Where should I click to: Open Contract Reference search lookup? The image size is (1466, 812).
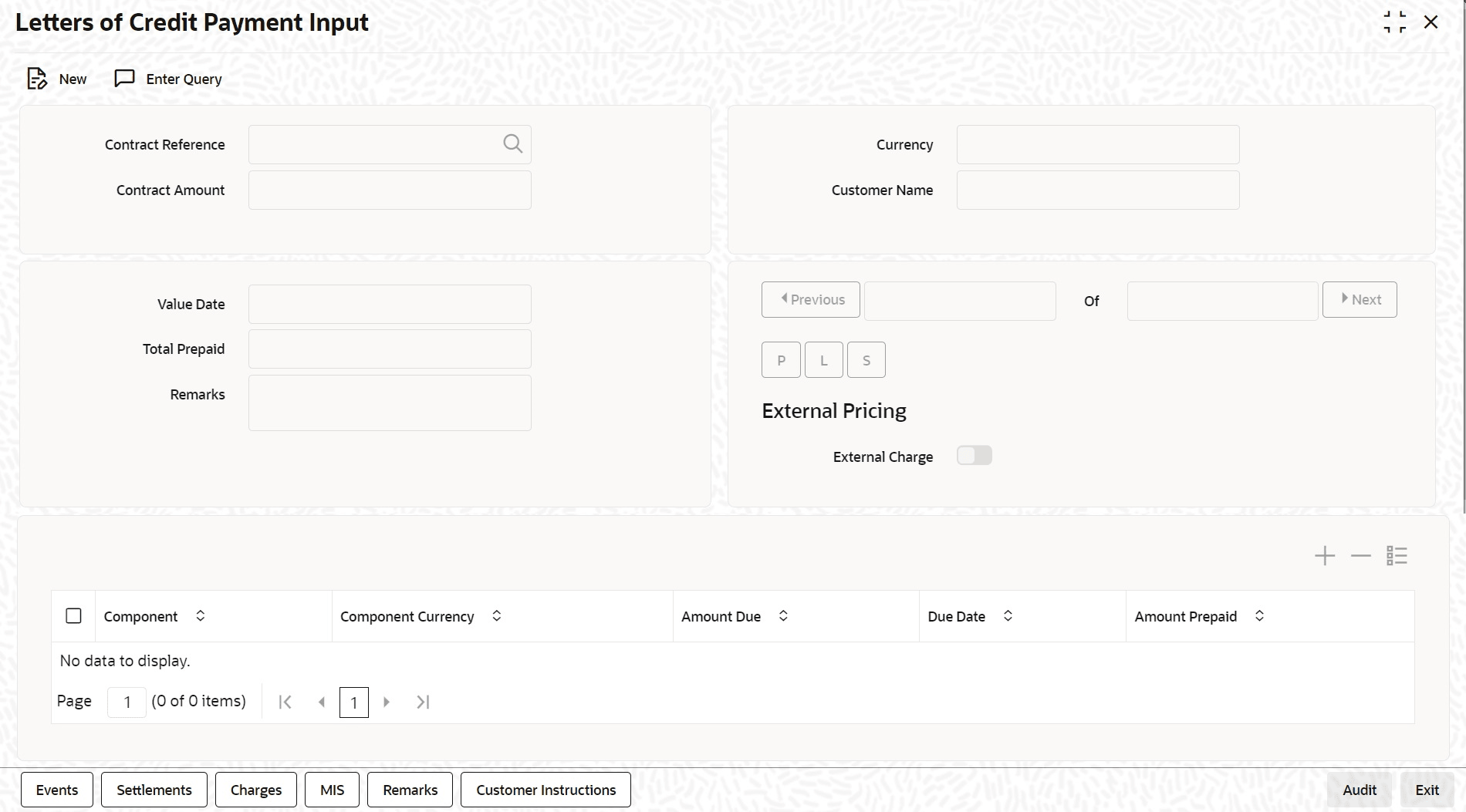point(513,143)
